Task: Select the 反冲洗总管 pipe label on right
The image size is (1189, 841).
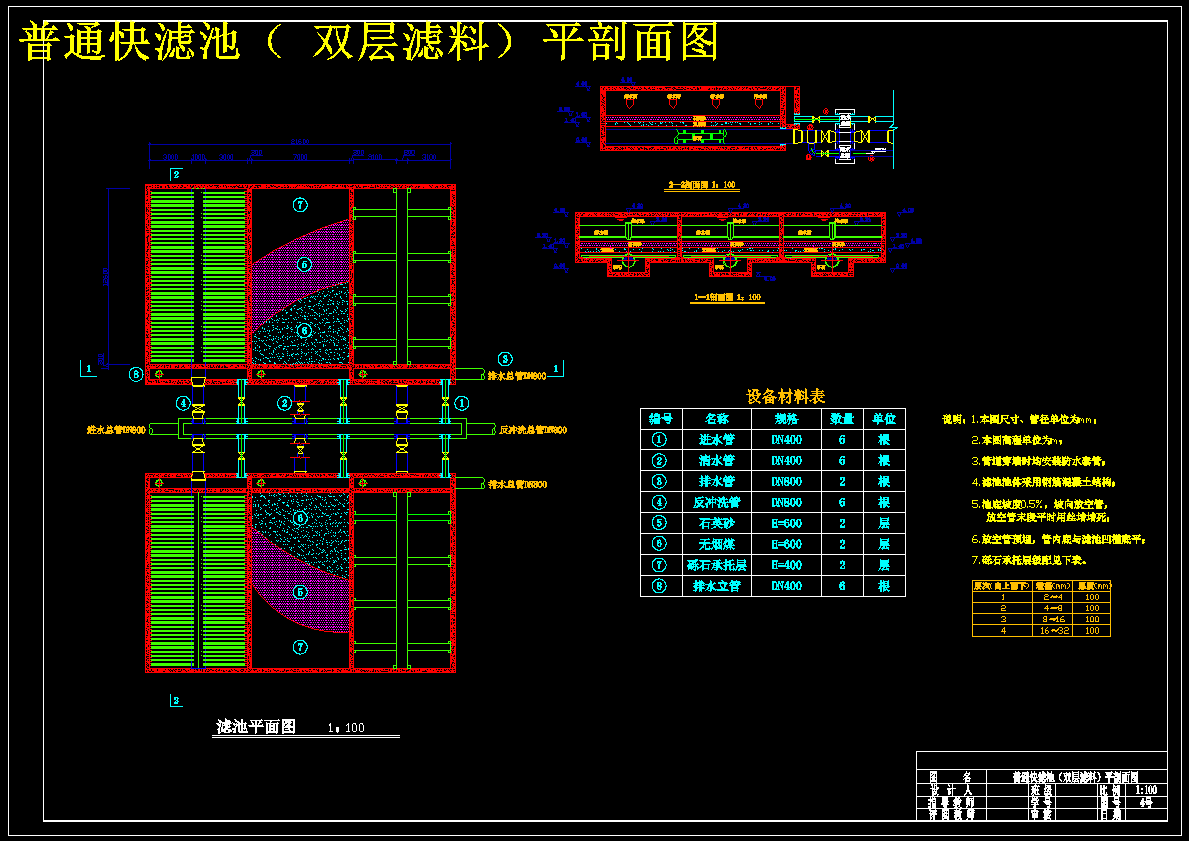Action: [533, 430]
